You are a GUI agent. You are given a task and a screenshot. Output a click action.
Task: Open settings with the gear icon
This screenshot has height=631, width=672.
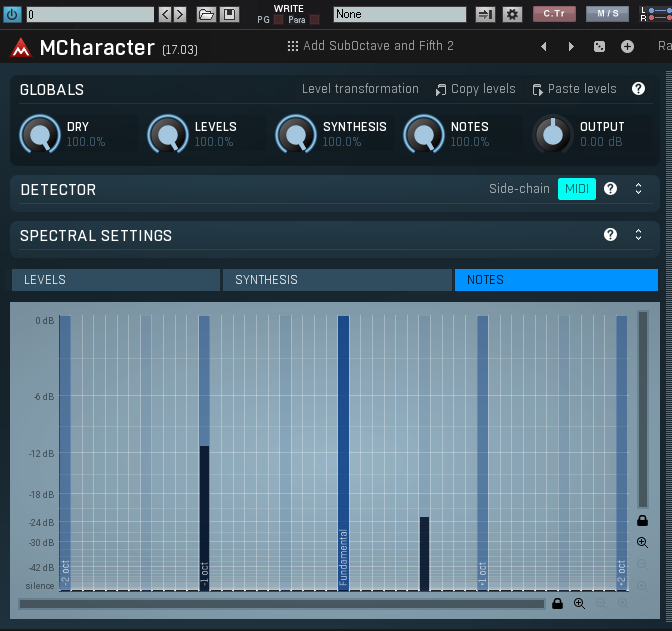(x=512, y=15)
